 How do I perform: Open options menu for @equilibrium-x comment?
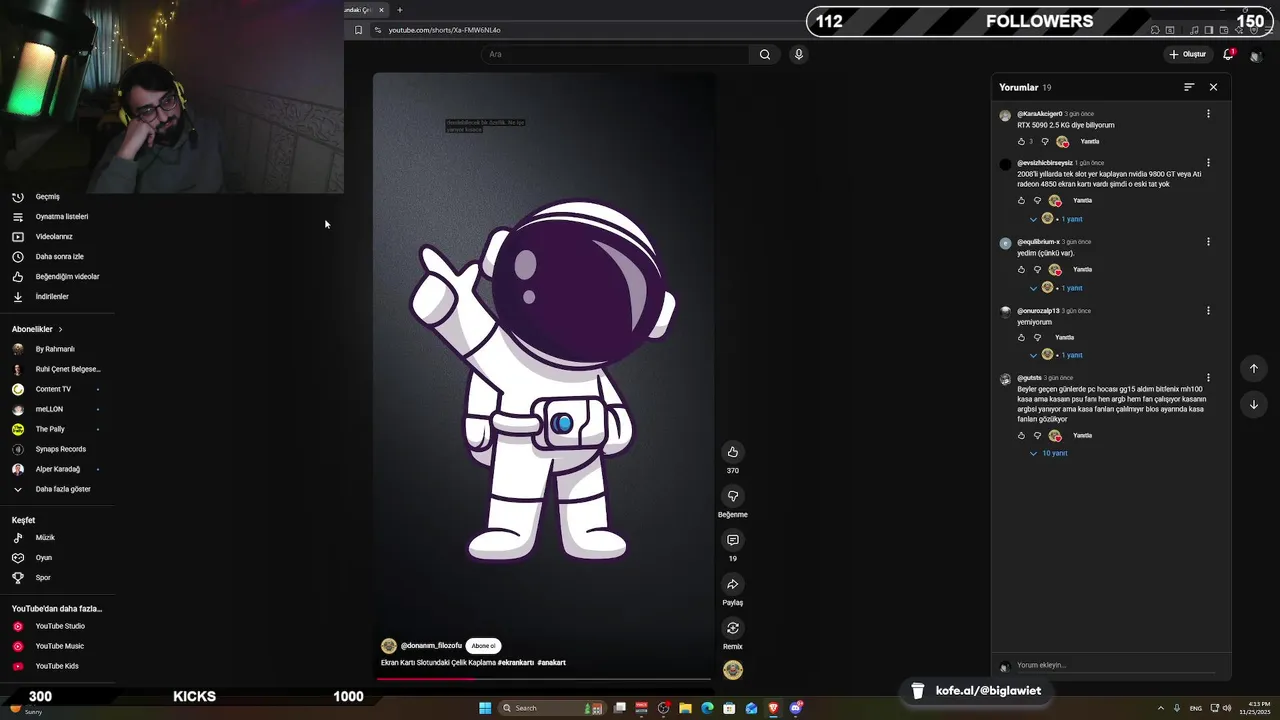pyautogui.click(x=1208, y=242)
